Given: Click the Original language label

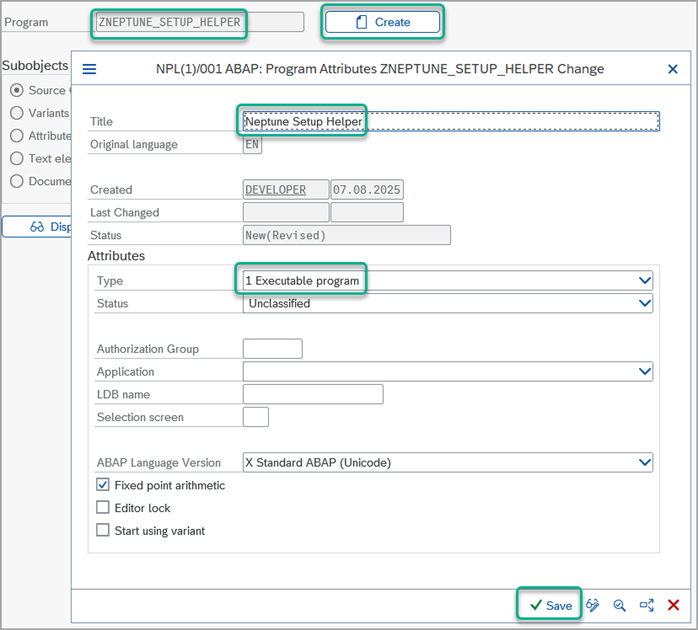Looking at the screenshot, I should coord(134,144).
